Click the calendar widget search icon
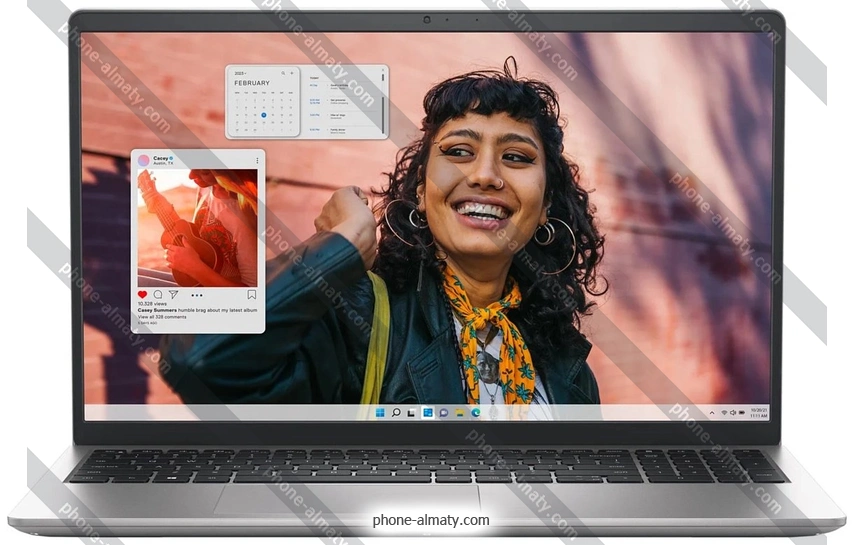This screenshot has width=854, height=545. [x=283, y=73]
